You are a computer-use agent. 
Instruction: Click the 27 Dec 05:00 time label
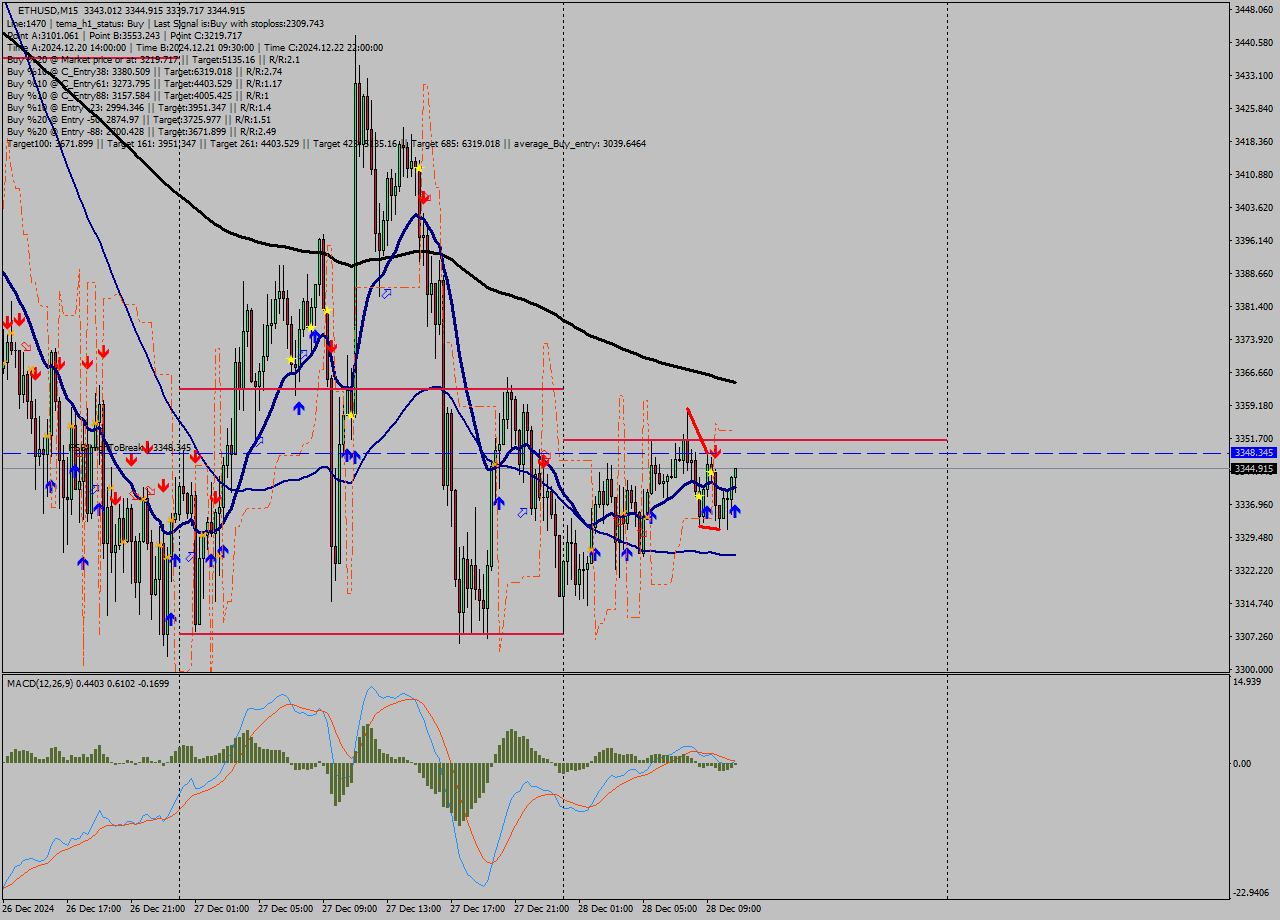point(285,909)
